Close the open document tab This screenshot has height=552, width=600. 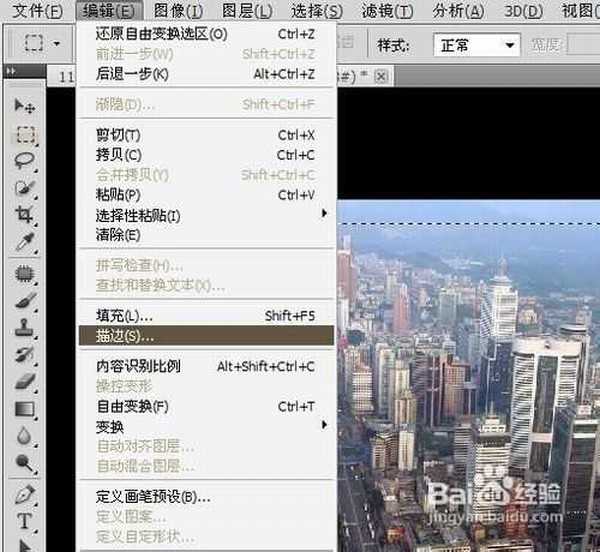point(381,76)
